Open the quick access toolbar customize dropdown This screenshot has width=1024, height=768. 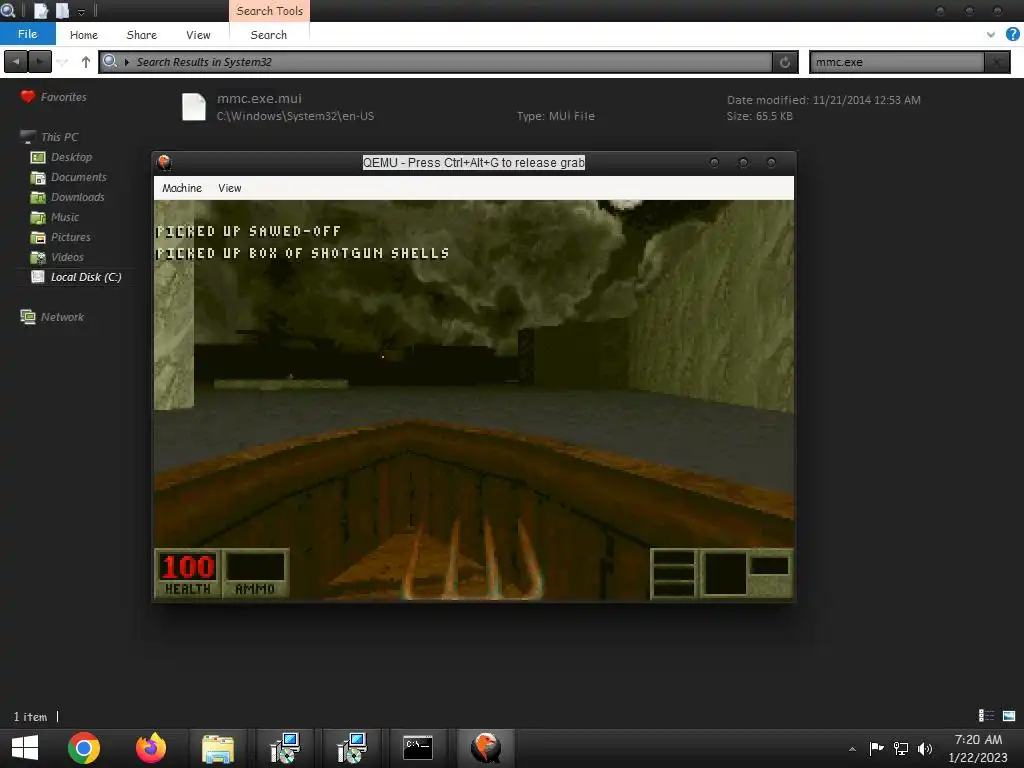tap(81, 11)
